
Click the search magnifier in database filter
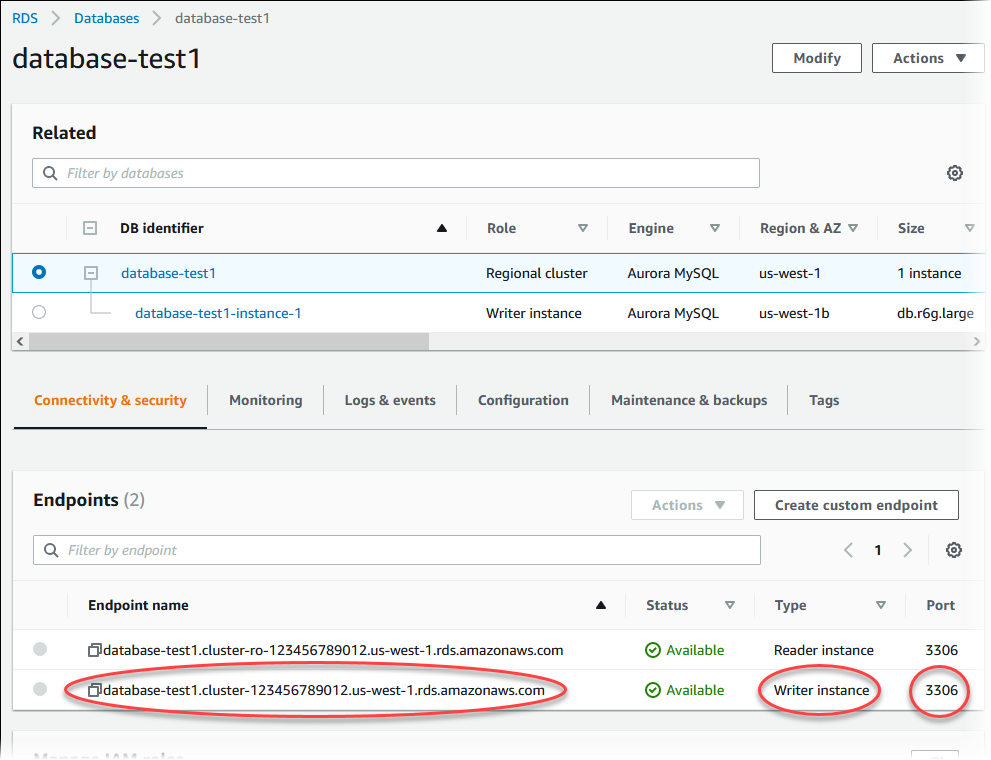point(49,173)
